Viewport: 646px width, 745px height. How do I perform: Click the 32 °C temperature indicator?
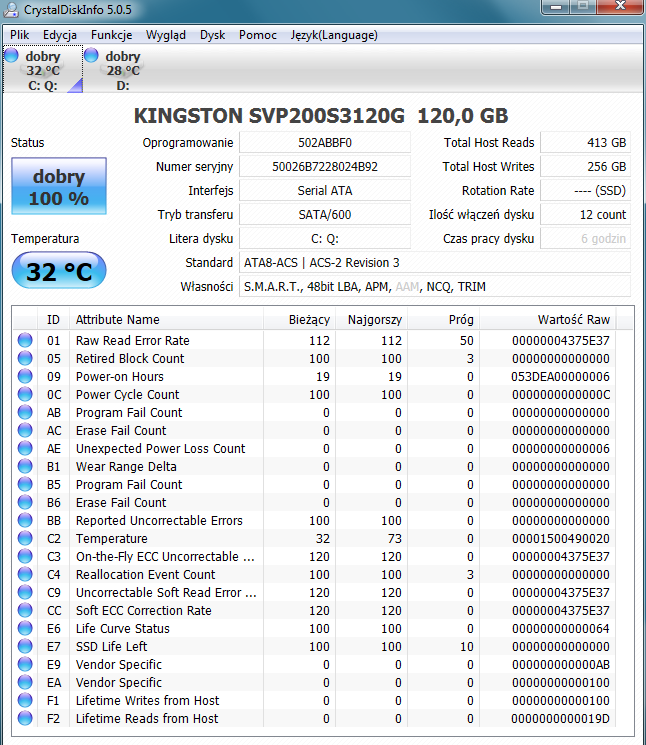tap(59, 270)
